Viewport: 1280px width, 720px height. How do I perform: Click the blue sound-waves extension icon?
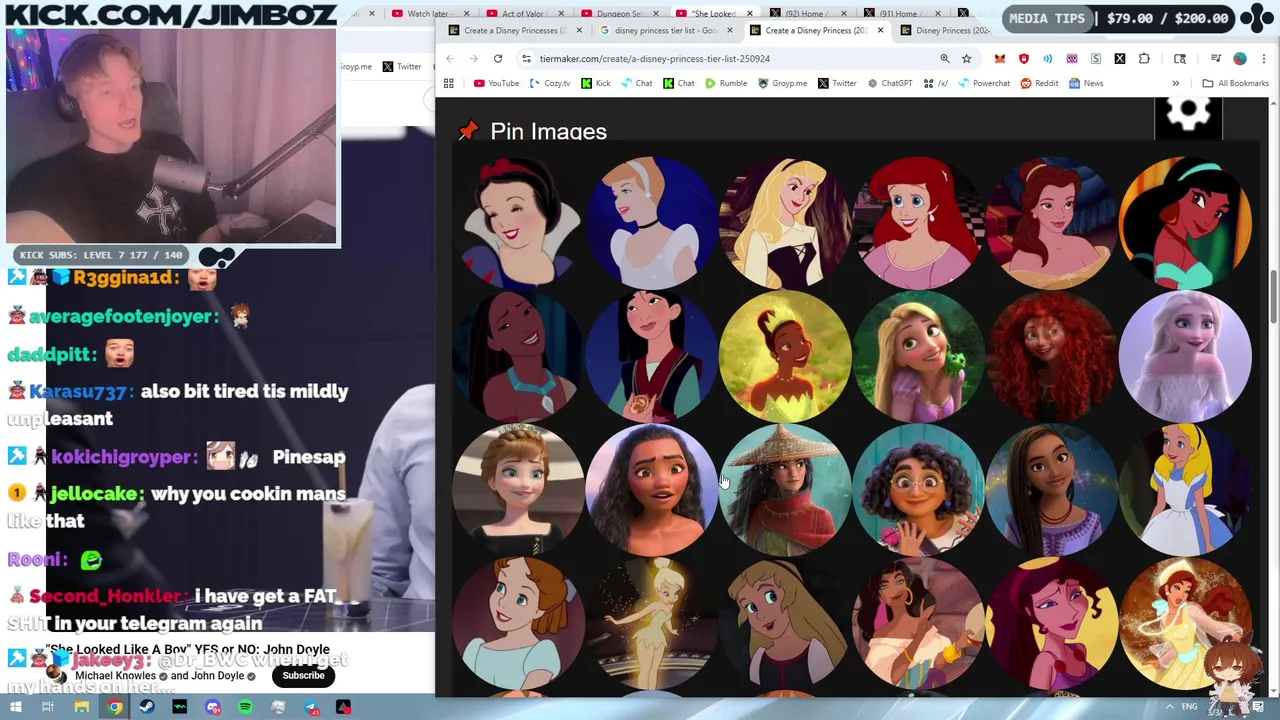click(x=1047, y=59)
